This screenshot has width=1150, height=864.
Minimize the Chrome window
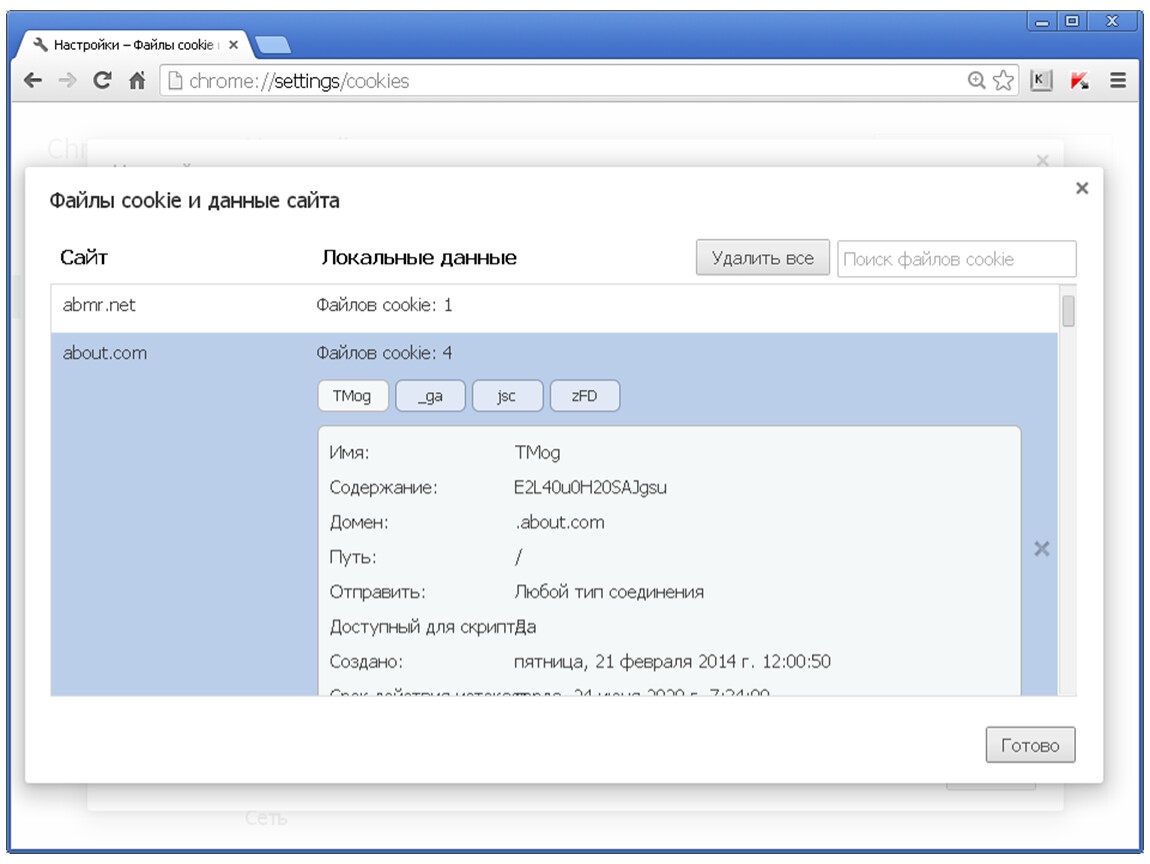pos(1041,21)
